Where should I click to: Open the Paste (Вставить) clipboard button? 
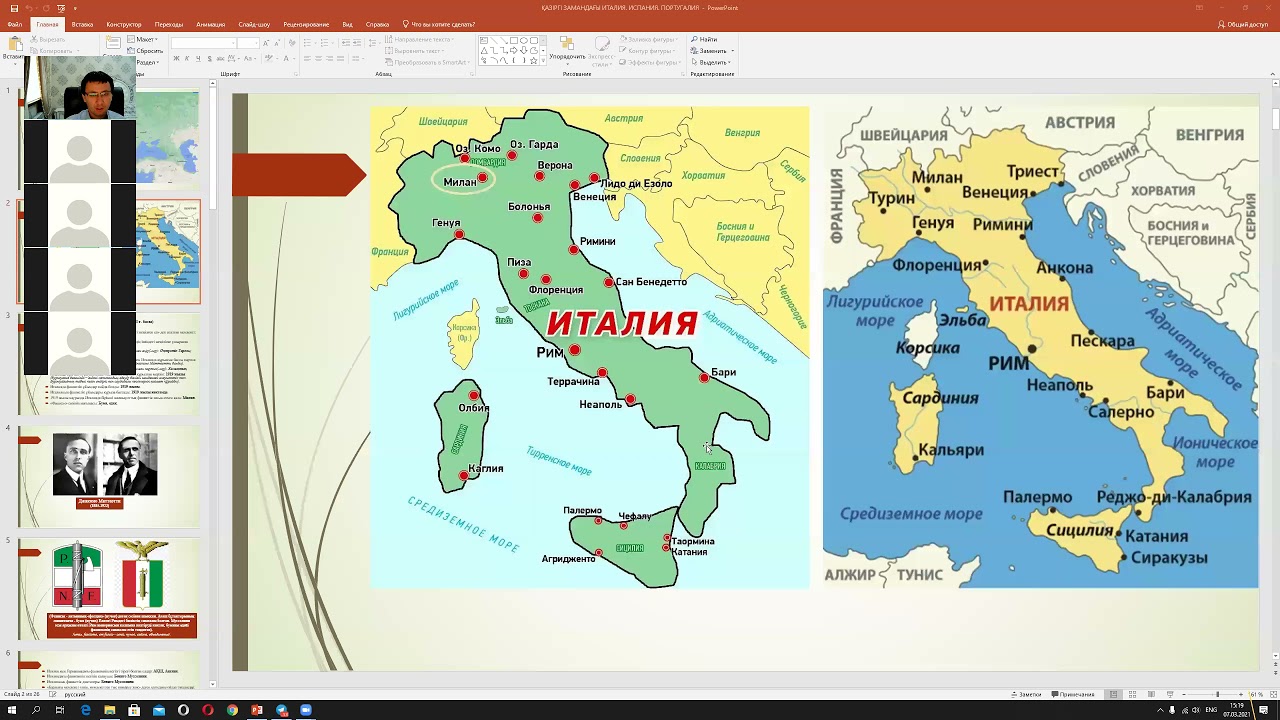coord(14,50)
